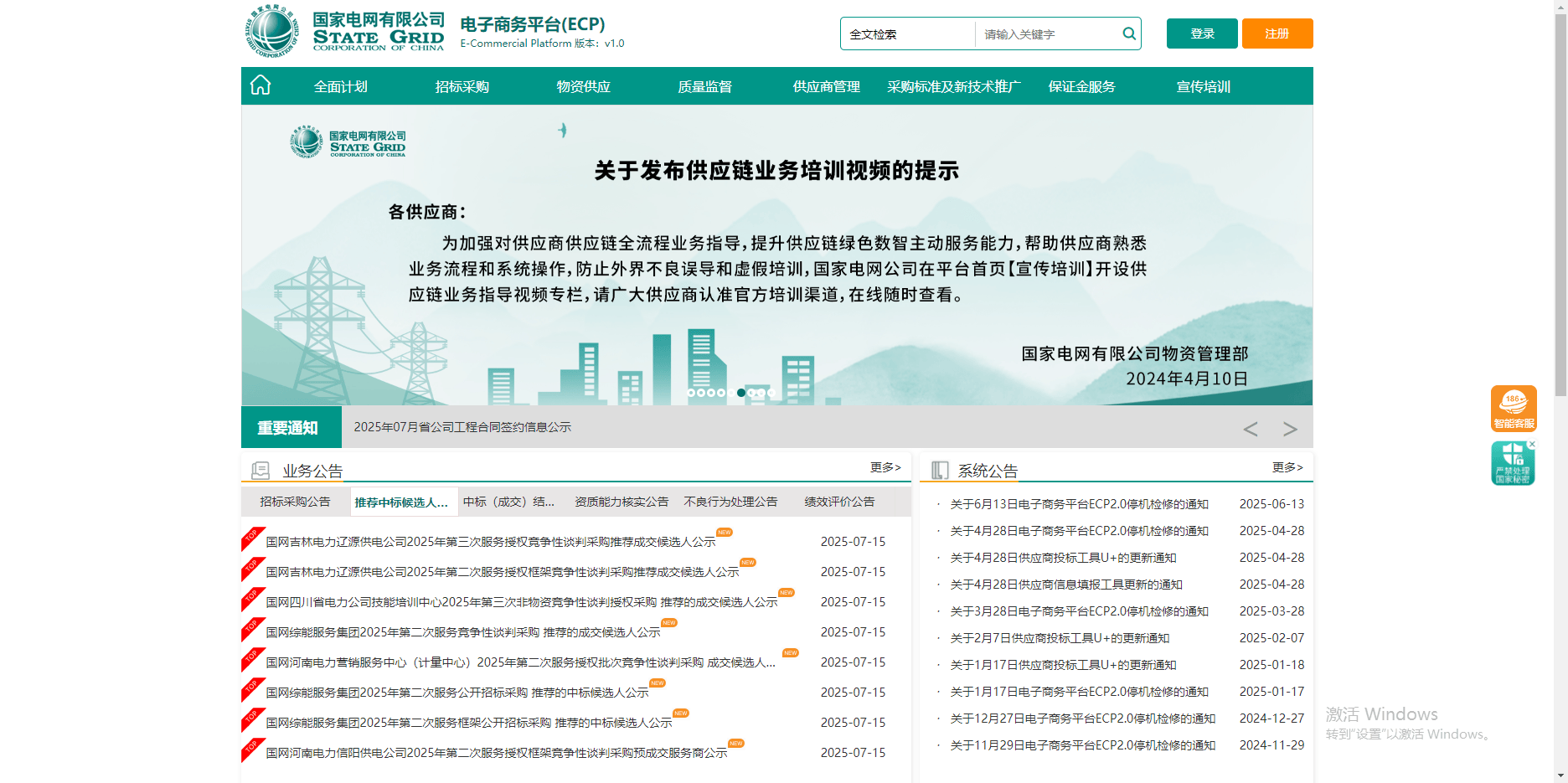Click the green 登录 button
Image resolution: width=1568 pixels, height=783 pixels.
1201,33
